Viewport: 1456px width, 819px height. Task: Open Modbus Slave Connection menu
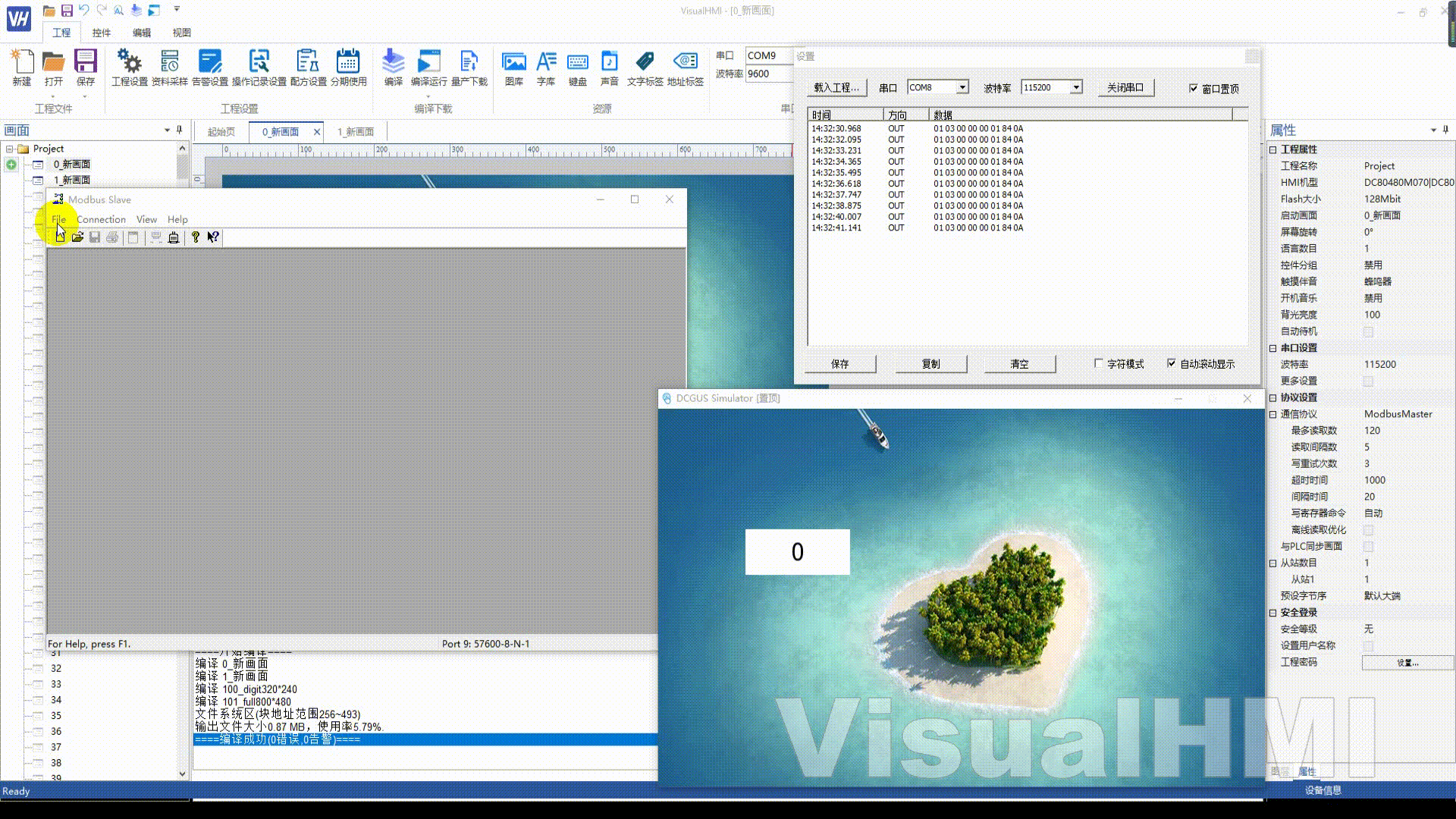click(x=101, y=219)
